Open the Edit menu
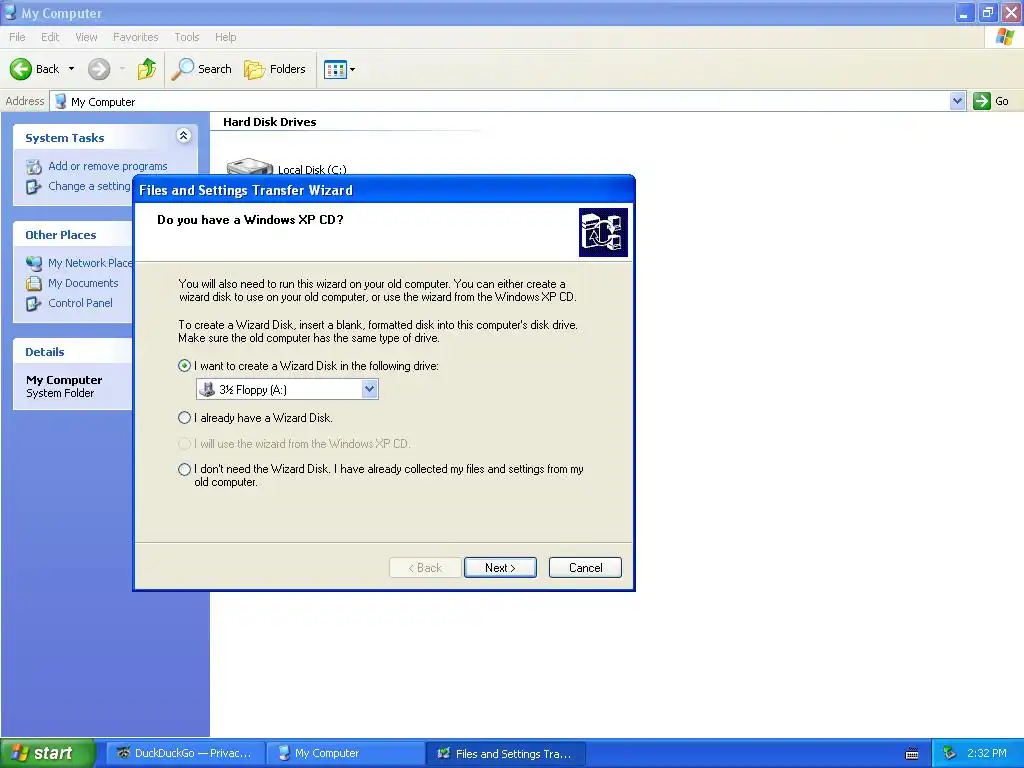The image size is (1024, 768). tap(50, 37)
